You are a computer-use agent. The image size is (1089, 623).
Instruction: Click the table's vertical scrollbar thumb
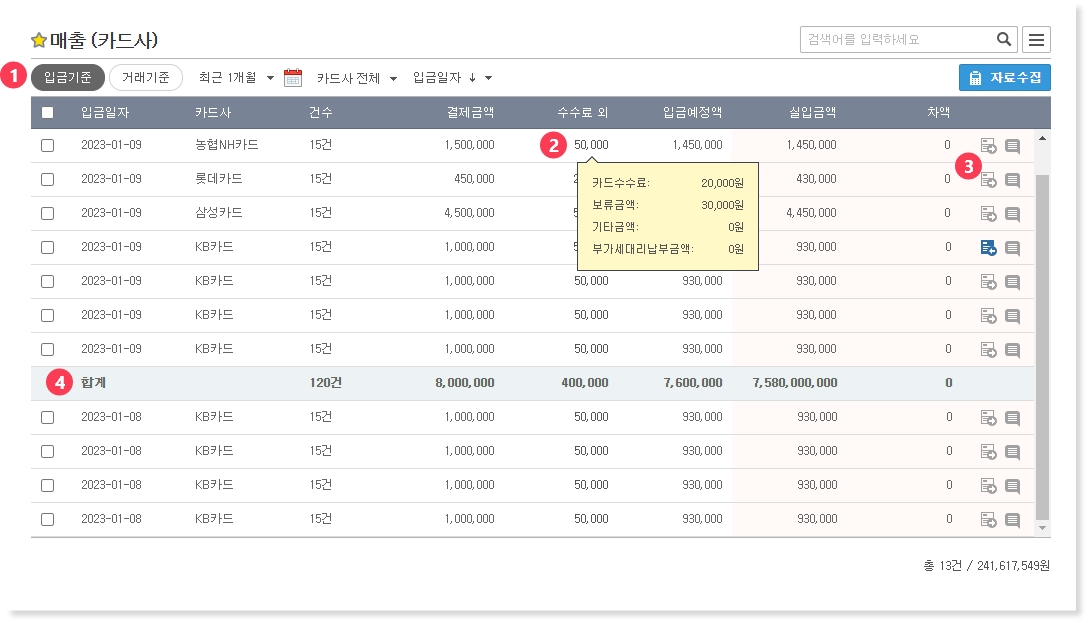coord(1042,340)
